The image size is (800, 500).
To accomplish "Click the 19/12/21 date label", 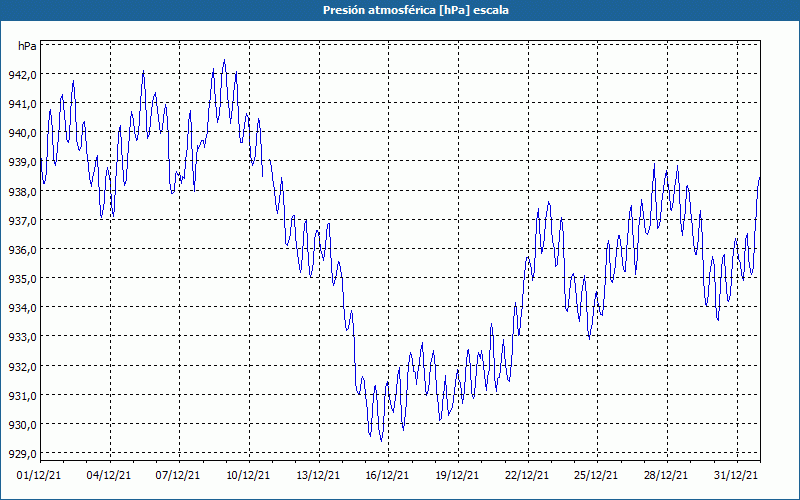I will (x=457, y=475).
